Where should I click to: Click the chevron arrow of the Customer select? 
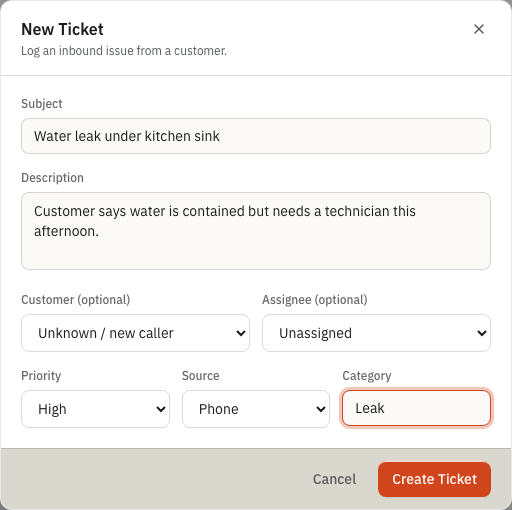coord(241,333)
